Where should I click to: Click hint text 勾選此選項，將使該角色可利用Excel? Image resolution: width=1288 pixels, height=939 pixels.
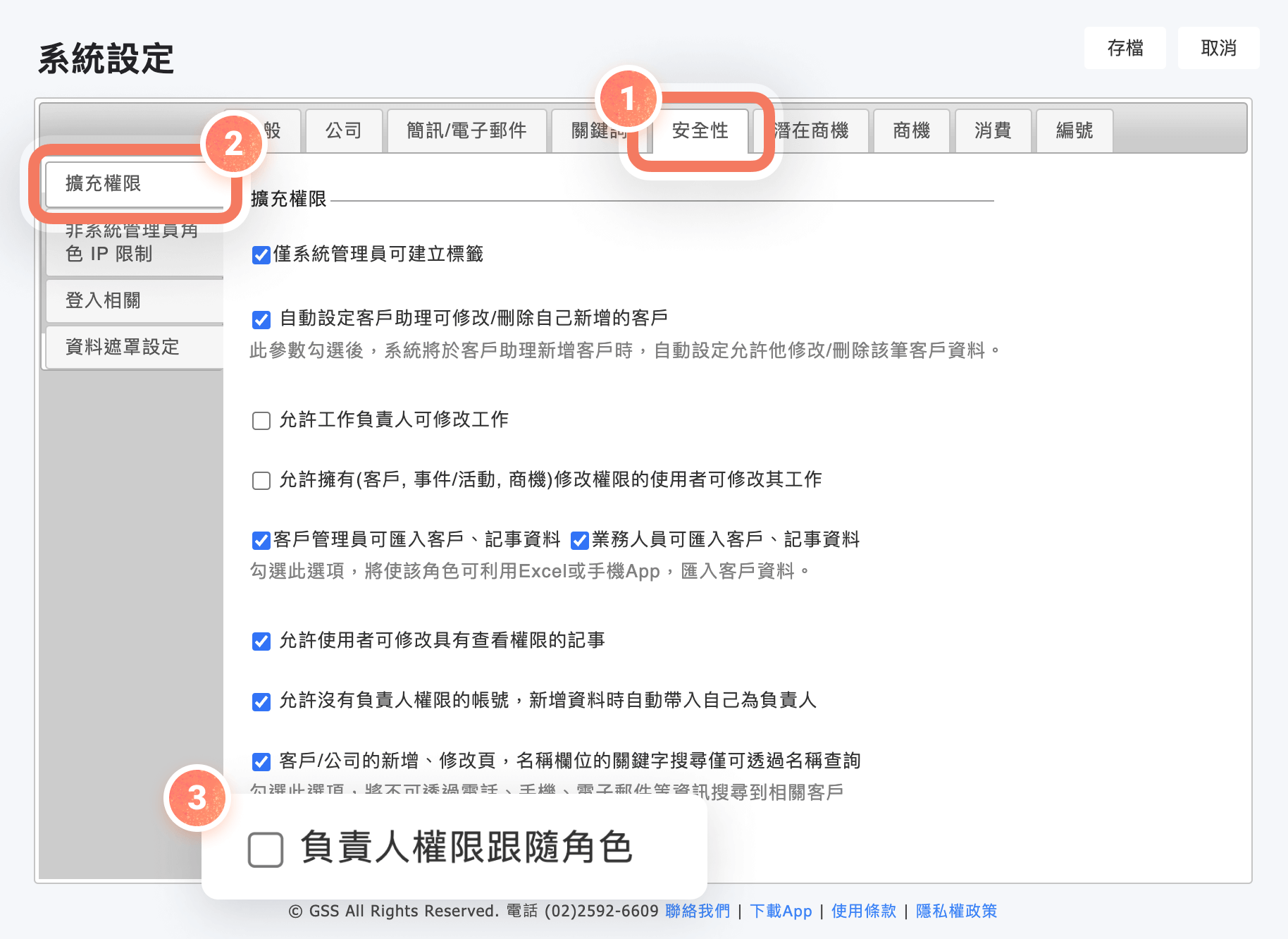click(x=530, y=570)
